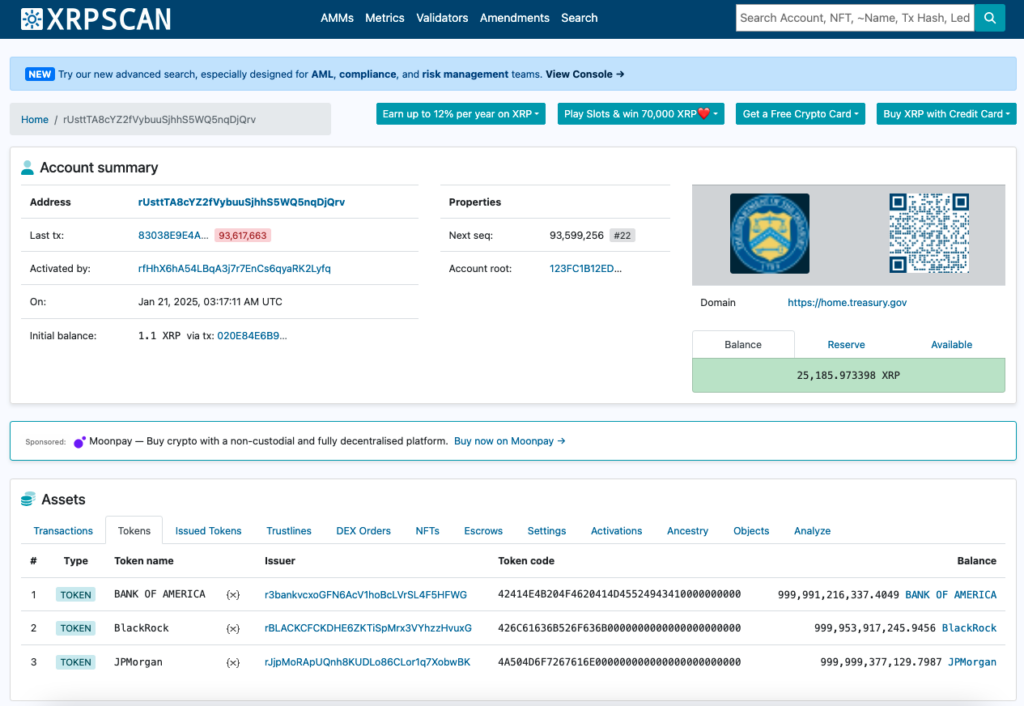Open the Treasury seal avatar image

pyautogui.click(x=769, y=233)
